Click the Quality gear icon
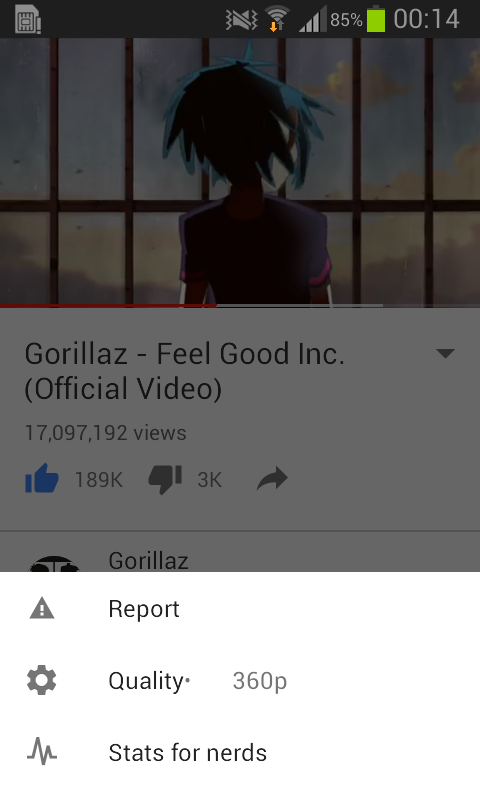480x800 pixels. point(42,680)
